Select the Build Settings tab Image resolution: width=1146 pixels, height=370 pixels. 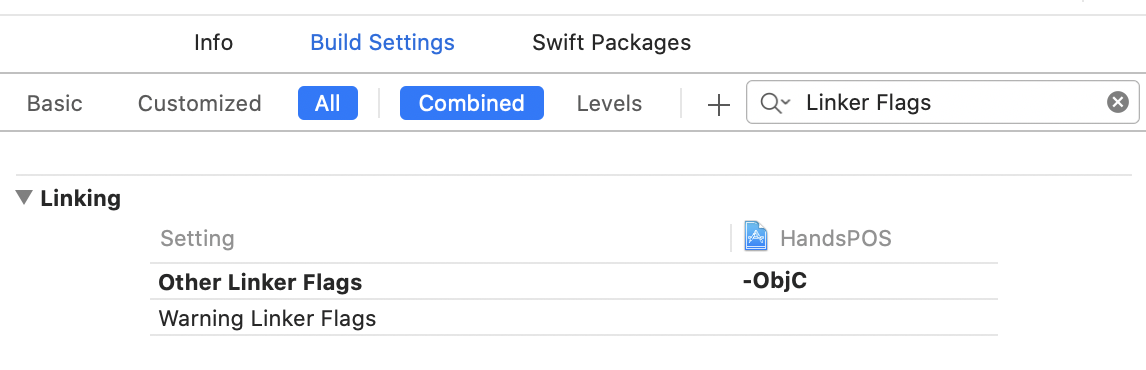382,42
